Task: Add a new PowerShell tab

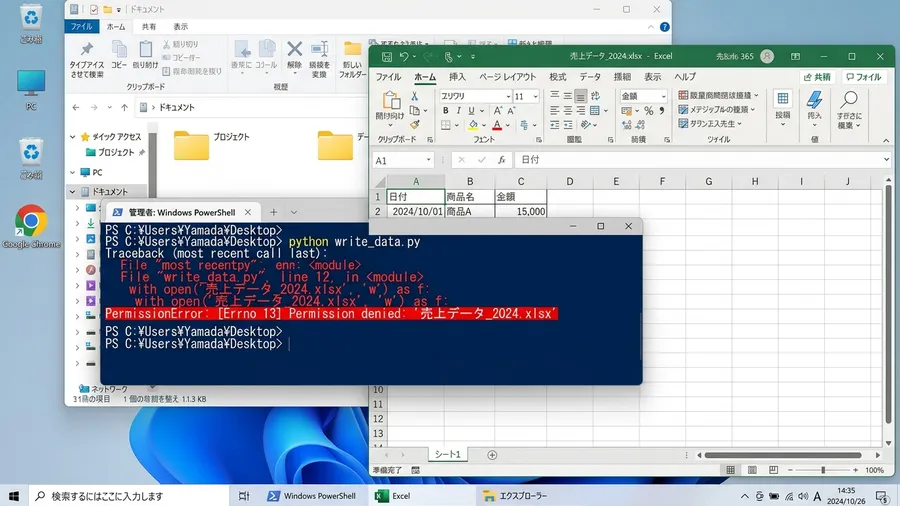Action: pos(273,212)
